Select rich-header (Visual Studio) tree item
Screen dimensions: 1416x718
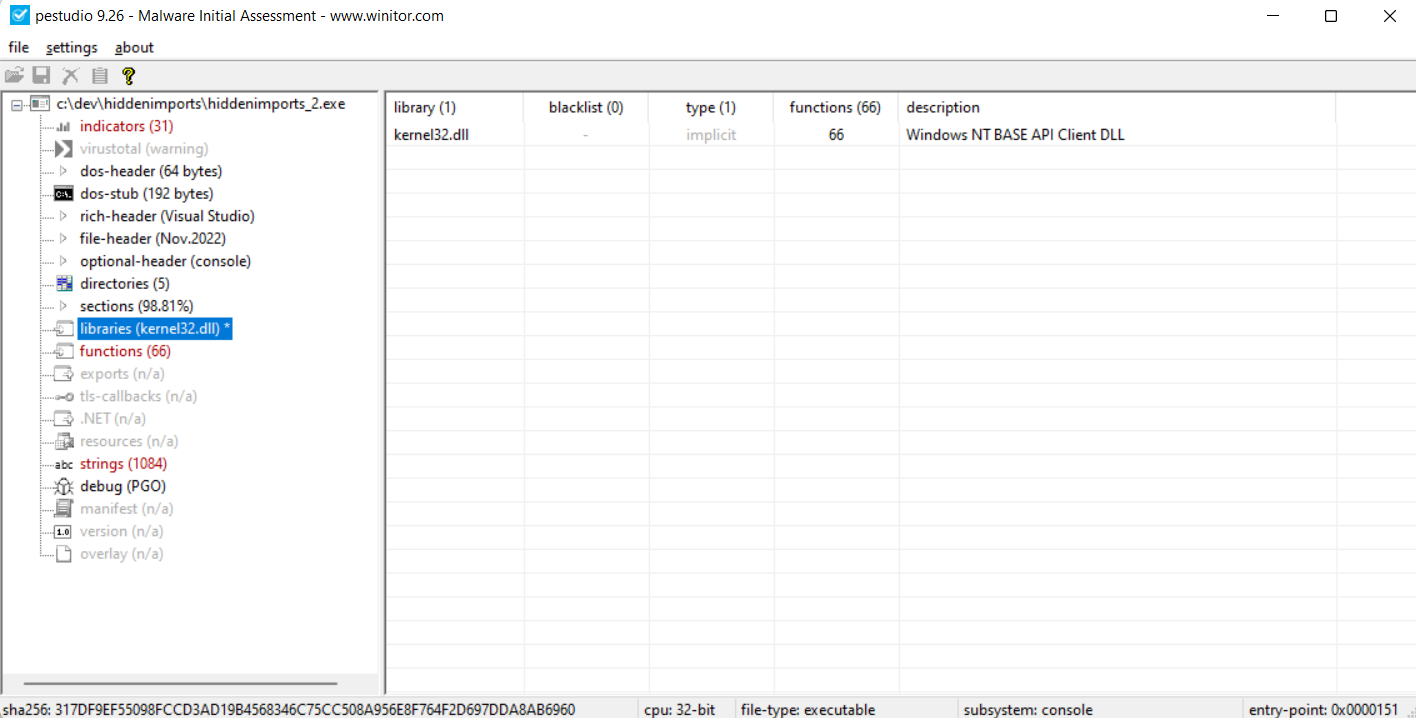tap(167, 216)
